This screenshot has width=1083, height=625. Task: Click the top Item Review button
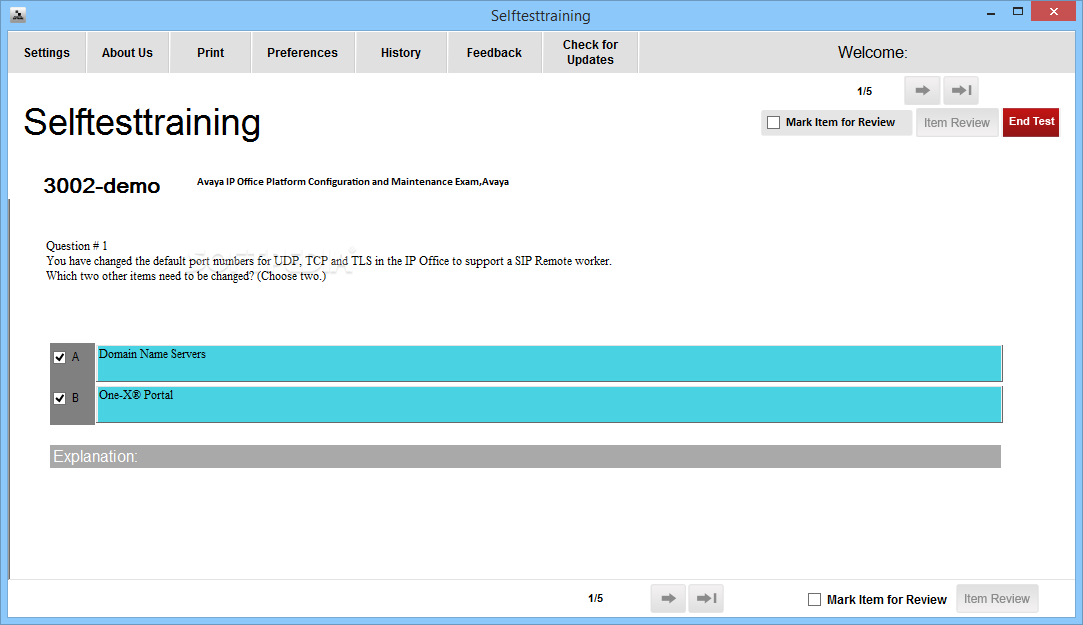tap(957, 122)
